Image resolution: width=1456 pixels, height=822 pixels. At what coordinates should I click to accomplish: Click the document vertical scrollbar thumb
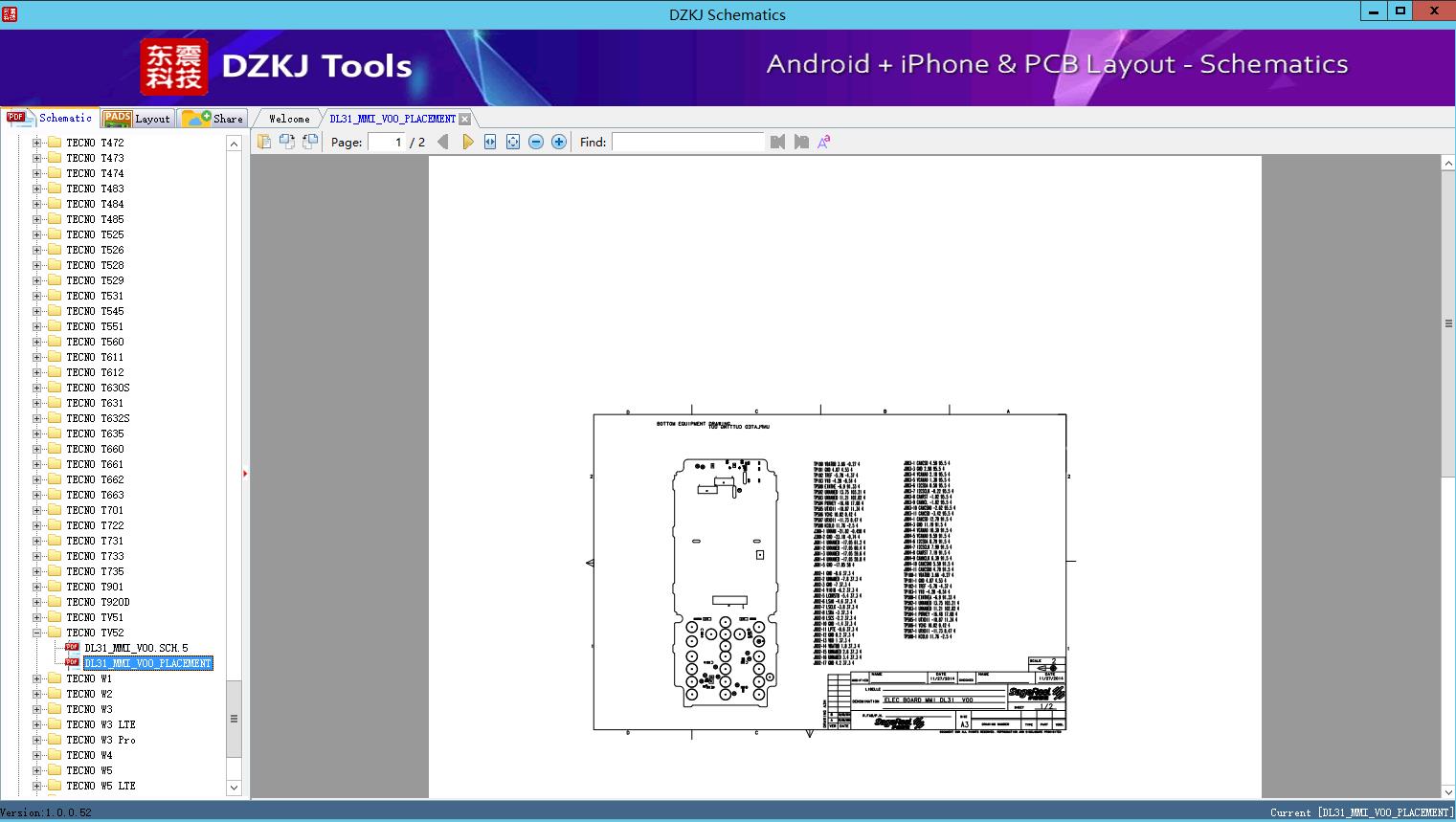pos(1448,323)
